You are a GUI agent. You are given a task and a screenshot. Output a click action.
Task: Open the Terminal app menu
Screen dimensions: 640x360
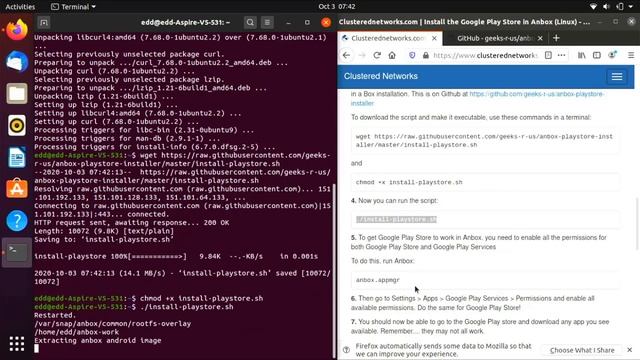[73, 7]
